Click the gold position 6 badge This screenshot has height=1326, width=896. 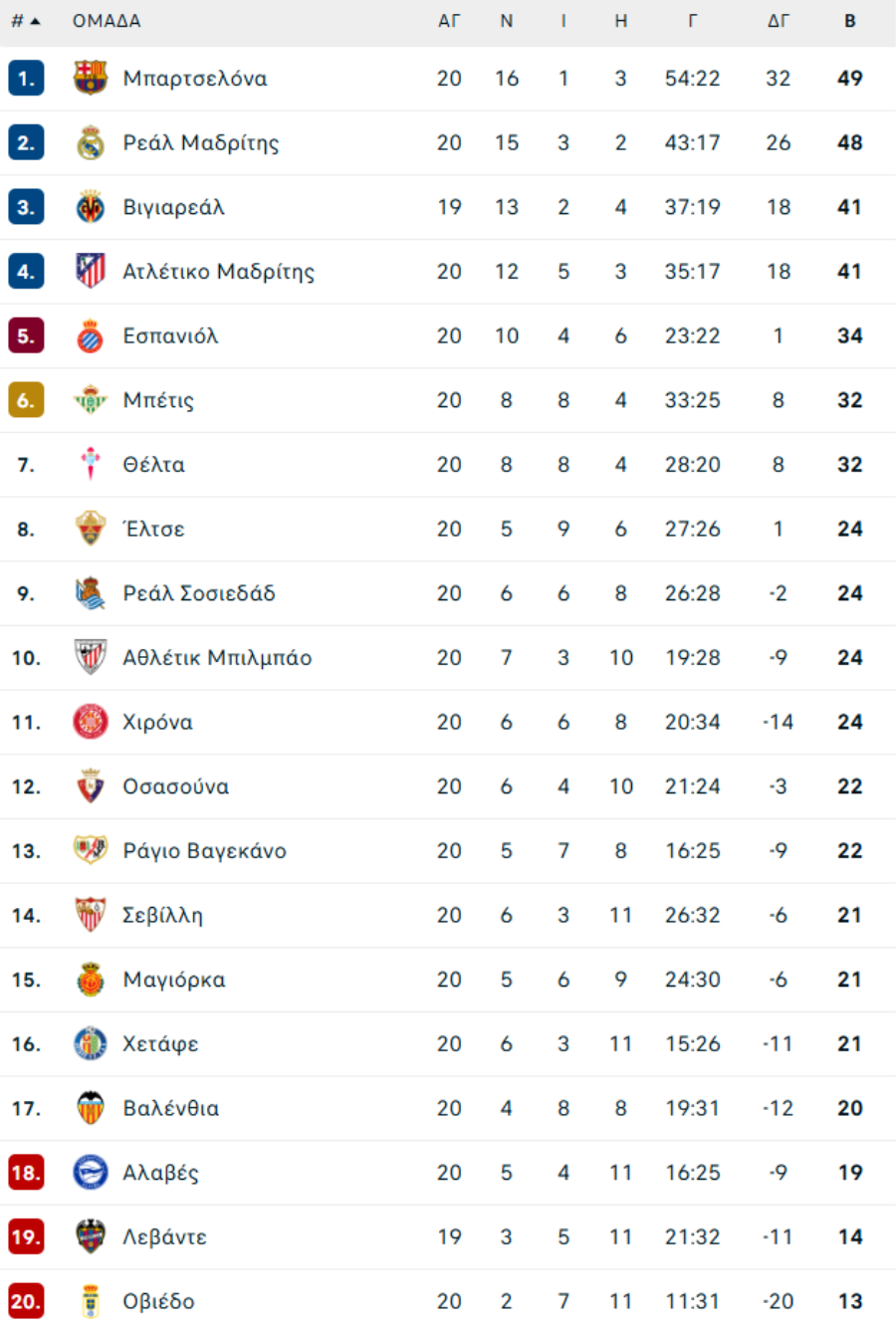26,400
